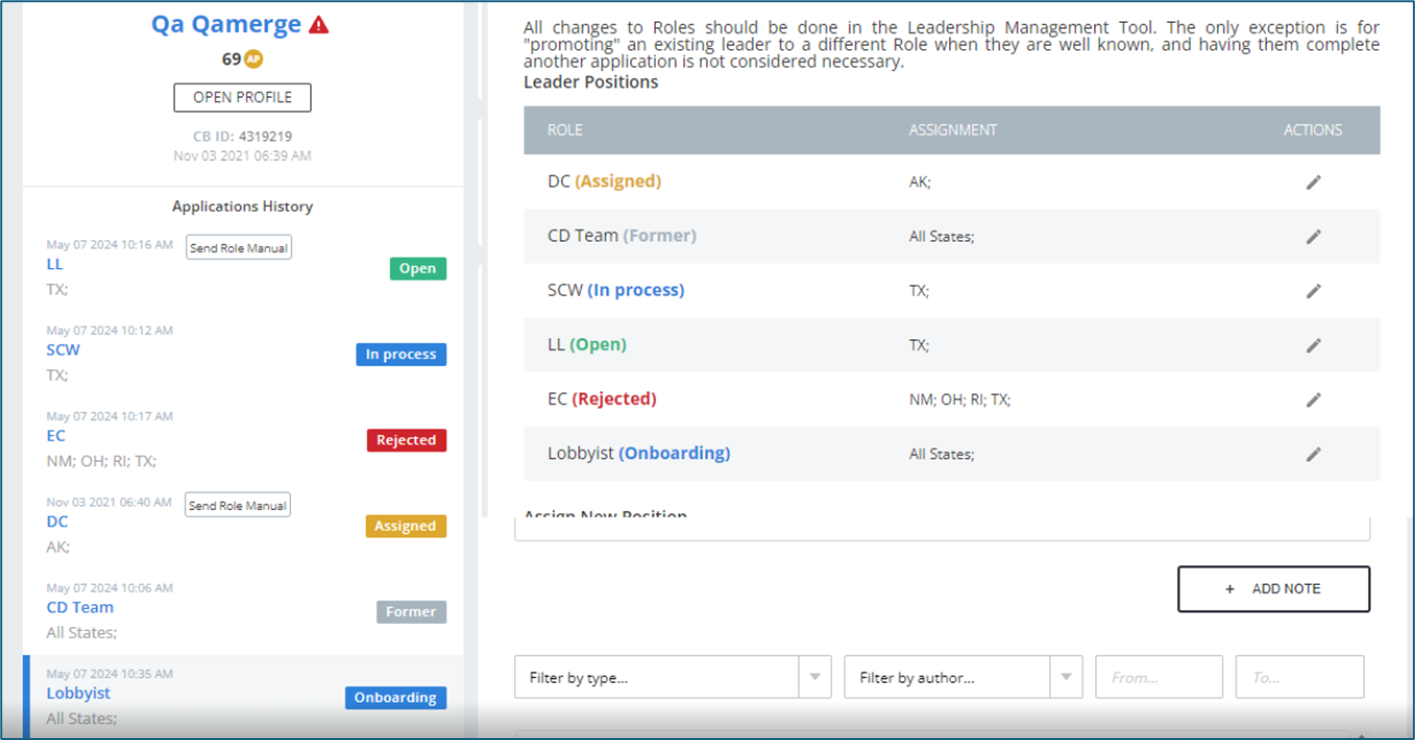Expand the Filter by author dropdown
This screenshot has width=1415, height=740.
tap(947, 677)
